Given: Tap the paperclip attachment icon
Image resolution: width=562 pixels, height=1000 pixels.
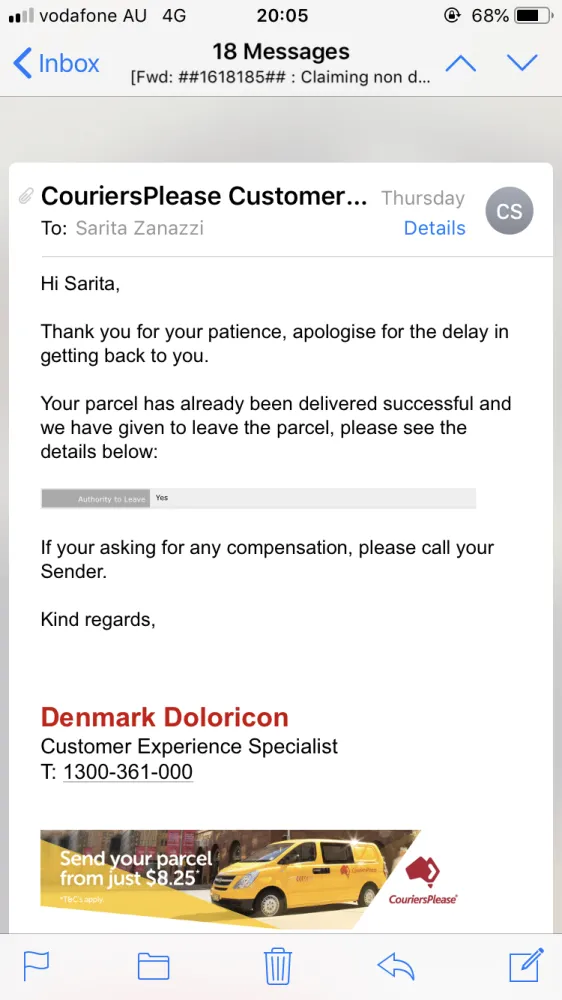Looking at the screenshot, I should point(26,196).
